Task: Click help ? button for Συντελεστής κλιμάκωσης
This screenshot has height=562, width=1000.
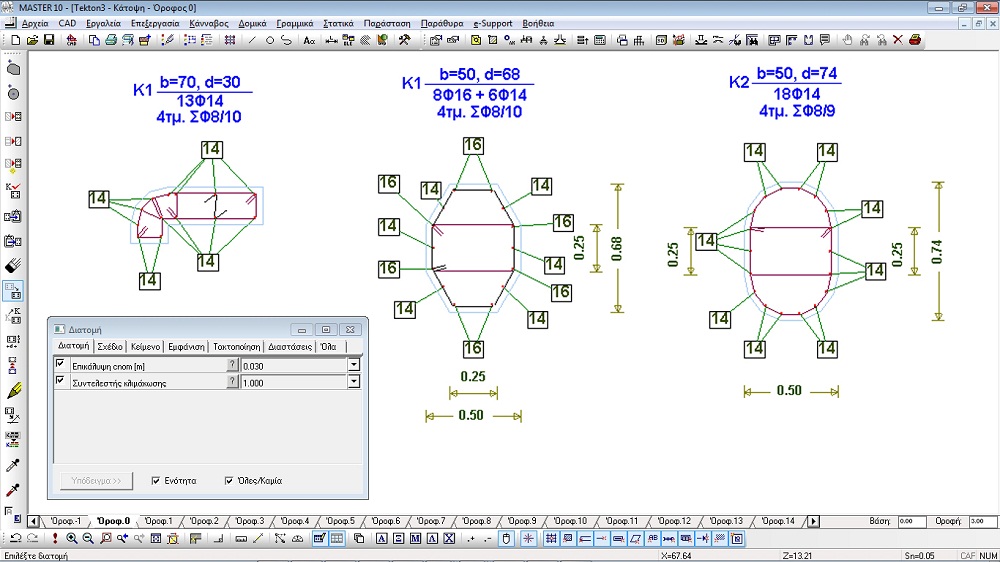Action: click(x=232, y=381)
